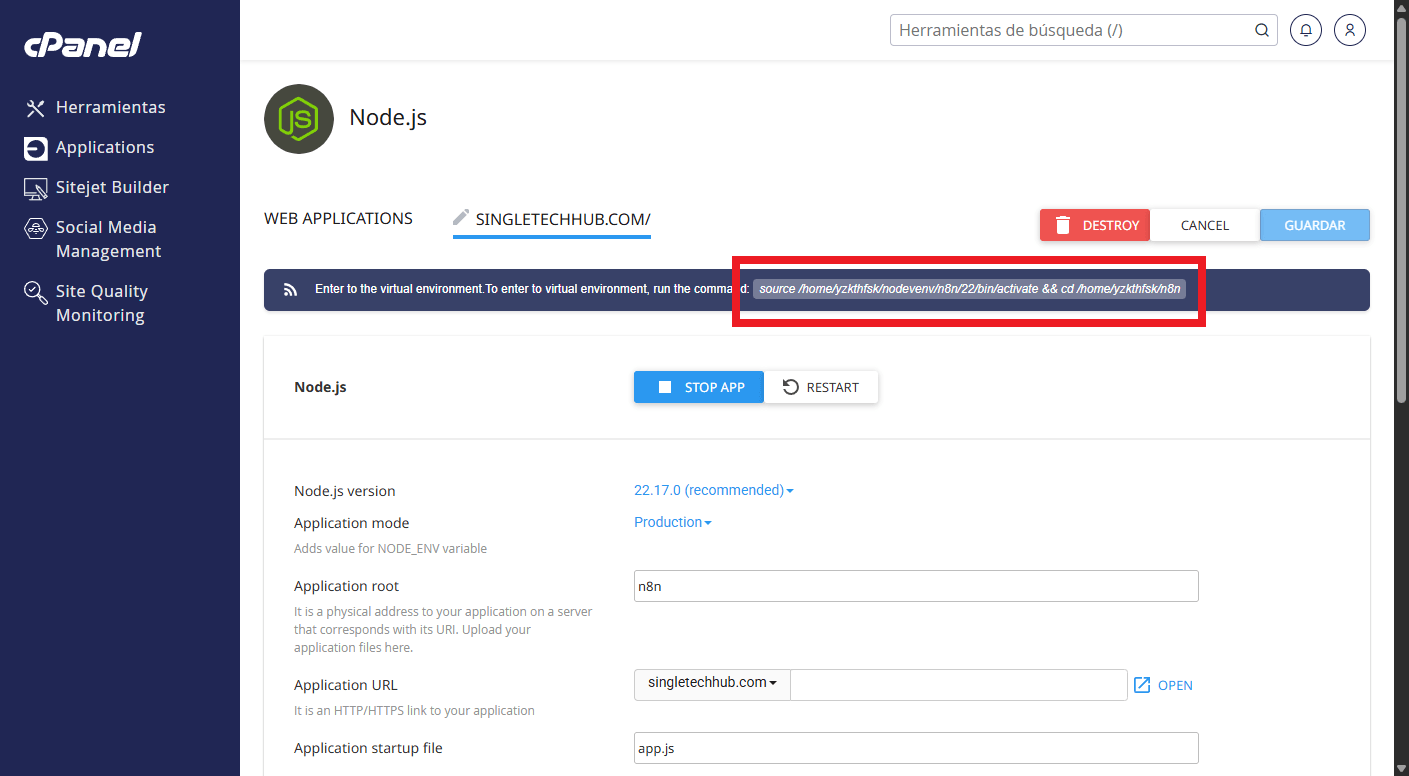The image size is (1409, 776).
Task: Click the OPEN link
Action: click(x=1175, y=685)
